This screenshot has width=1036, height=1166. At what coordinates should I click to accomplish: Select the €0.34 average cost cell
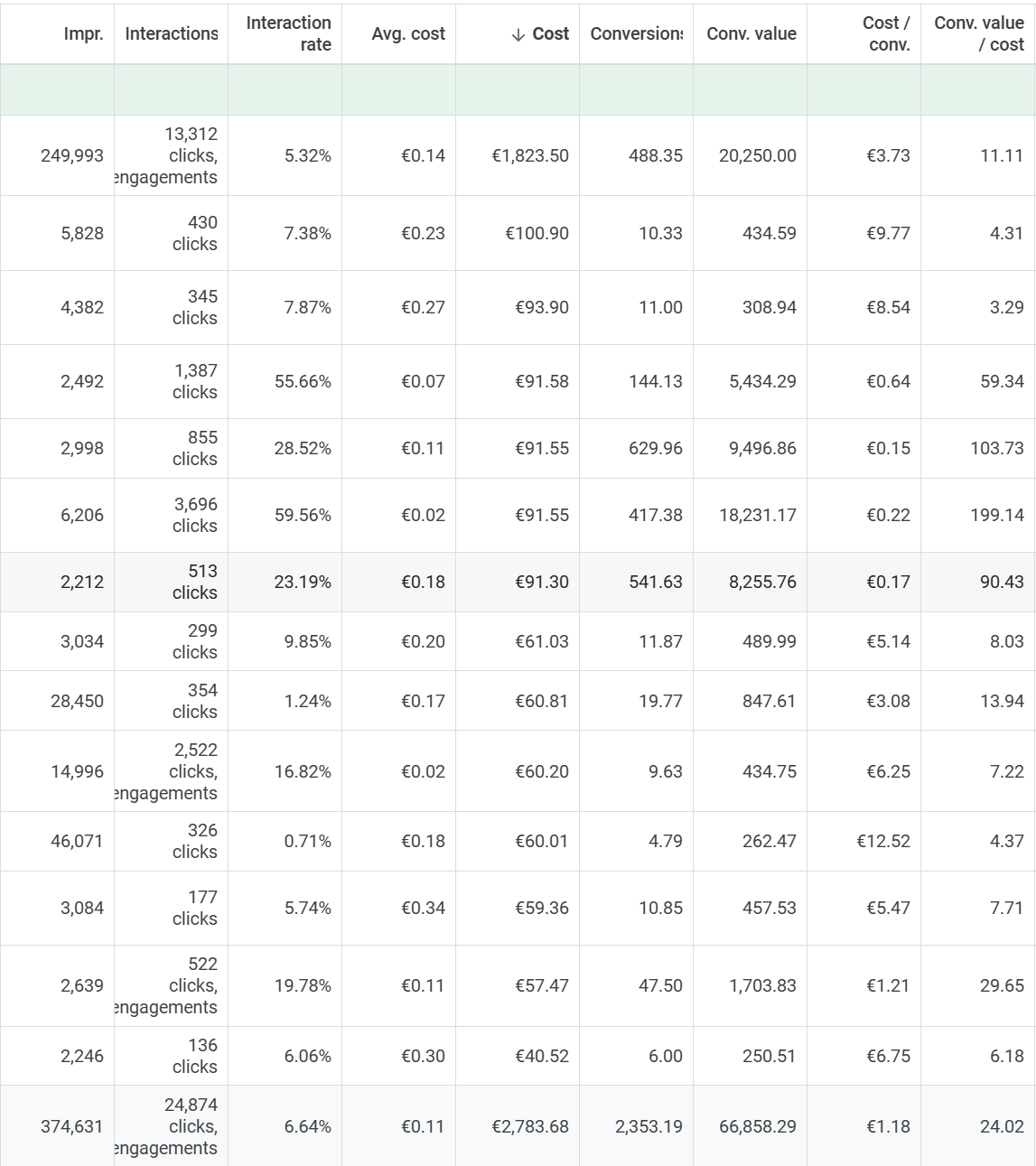pos(423,908)
